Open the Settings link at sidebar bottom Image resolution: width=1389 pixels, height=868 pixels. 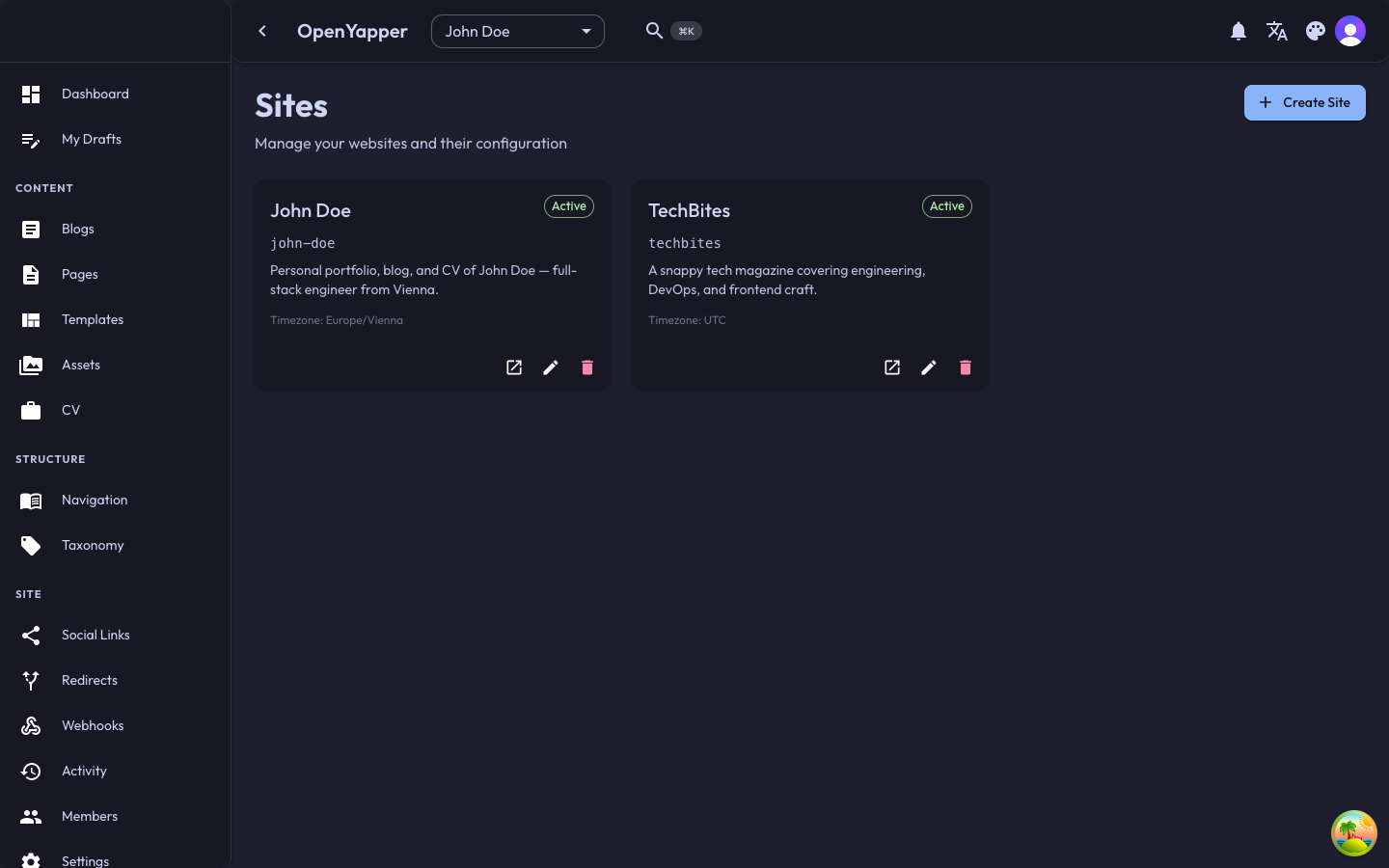coord(85,860)
